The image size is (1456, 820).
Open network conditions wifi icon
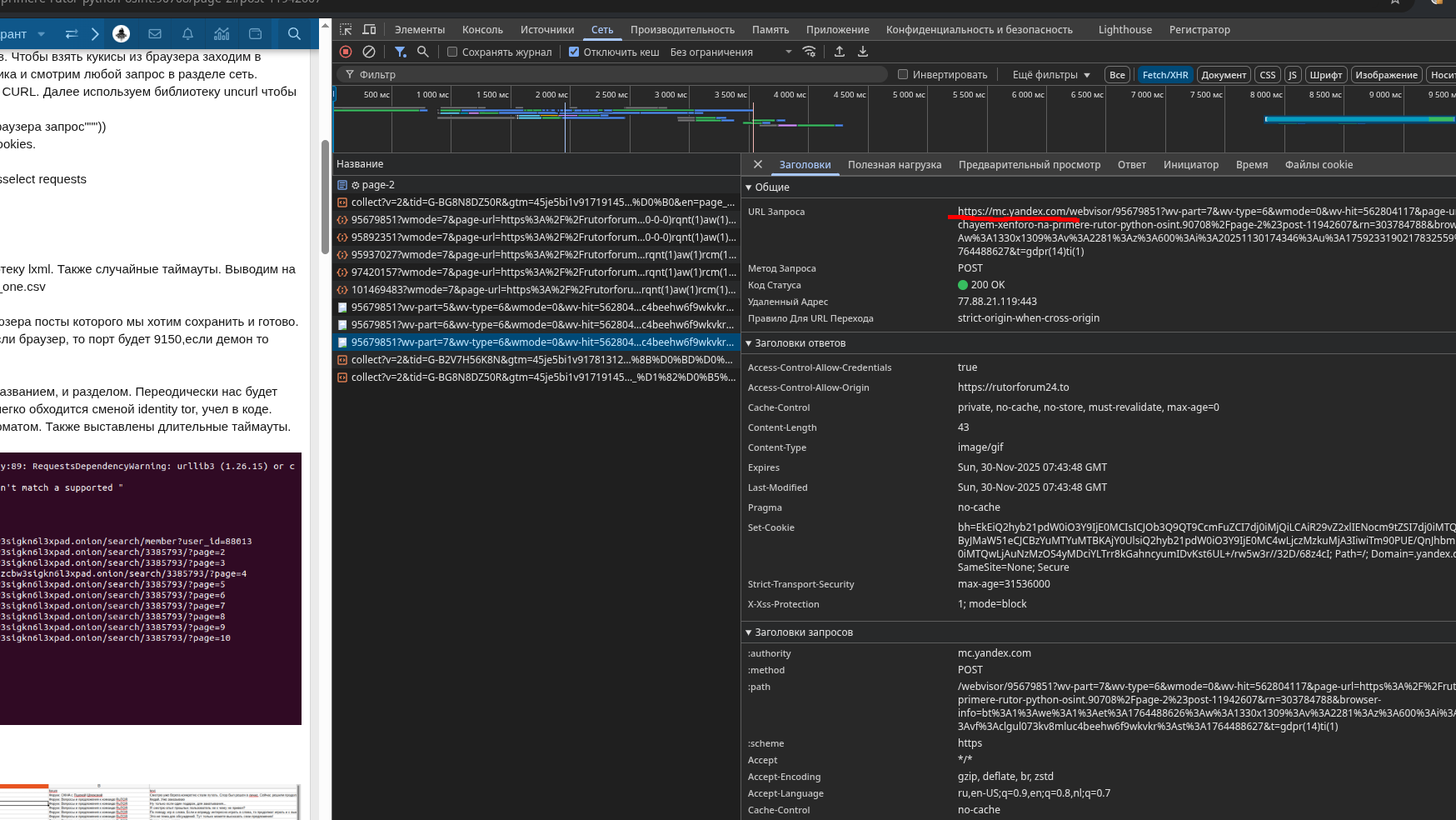pos(809,52)
